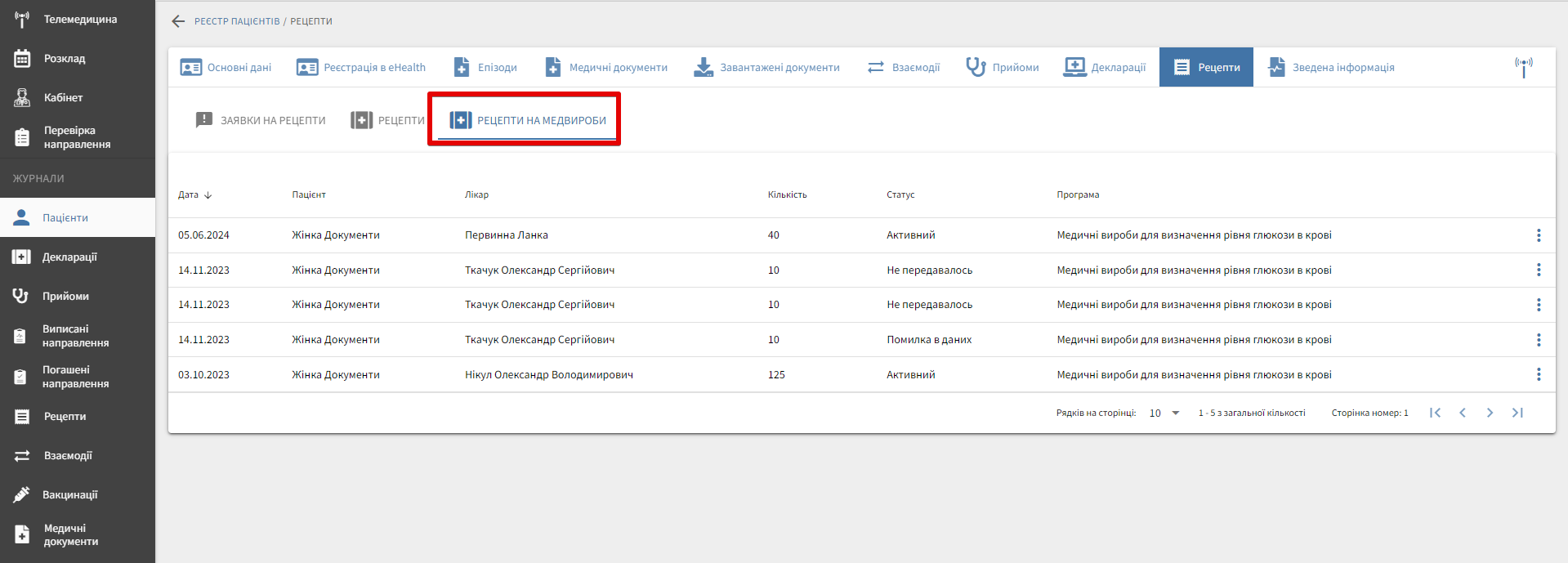
Task: Open Вакцинації from the sidebar
Action: pos(69,494)
